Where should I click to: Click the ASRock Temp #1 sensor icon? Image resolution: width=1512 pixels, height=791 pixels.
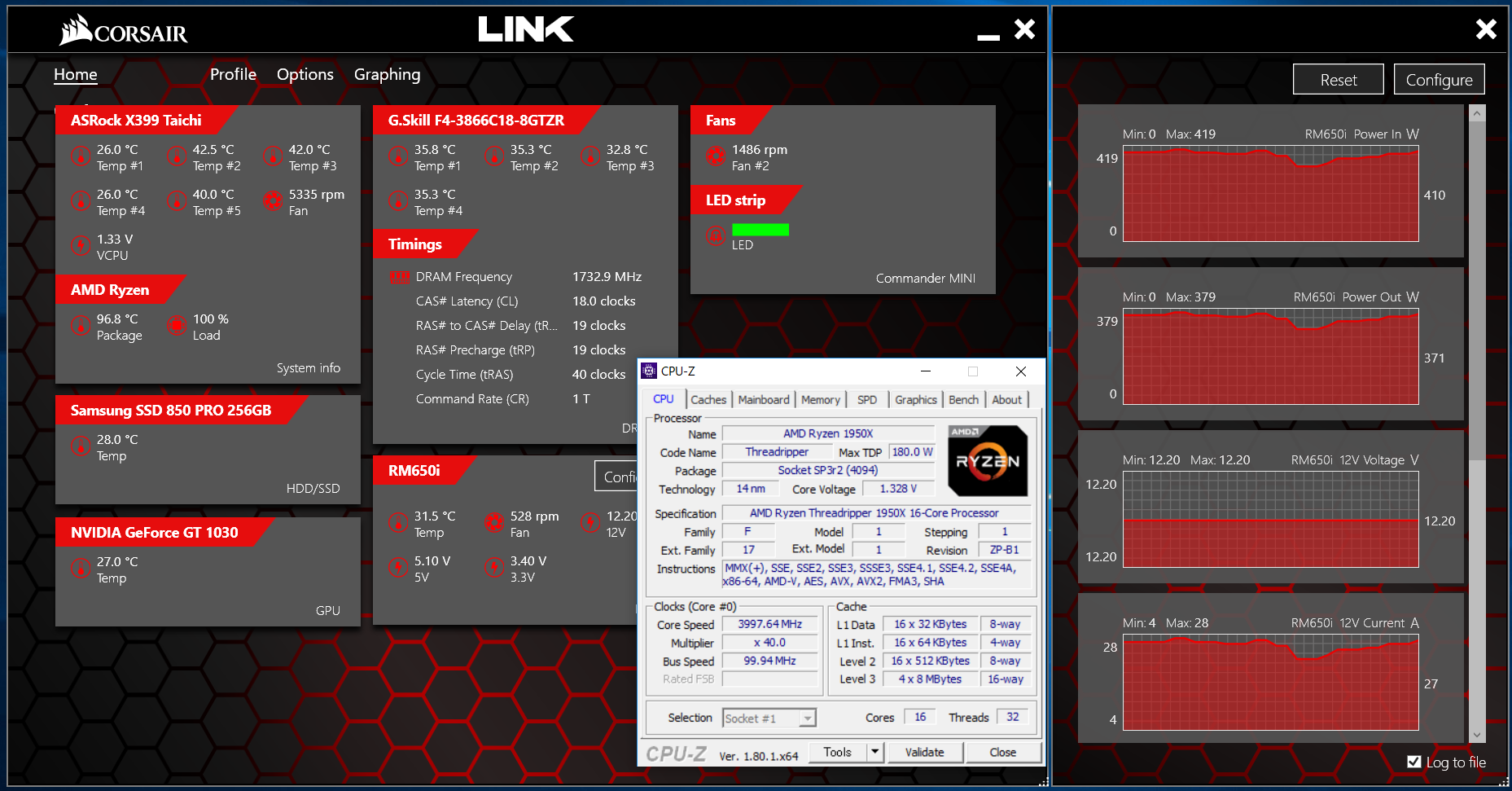click(x=81, y=156)
